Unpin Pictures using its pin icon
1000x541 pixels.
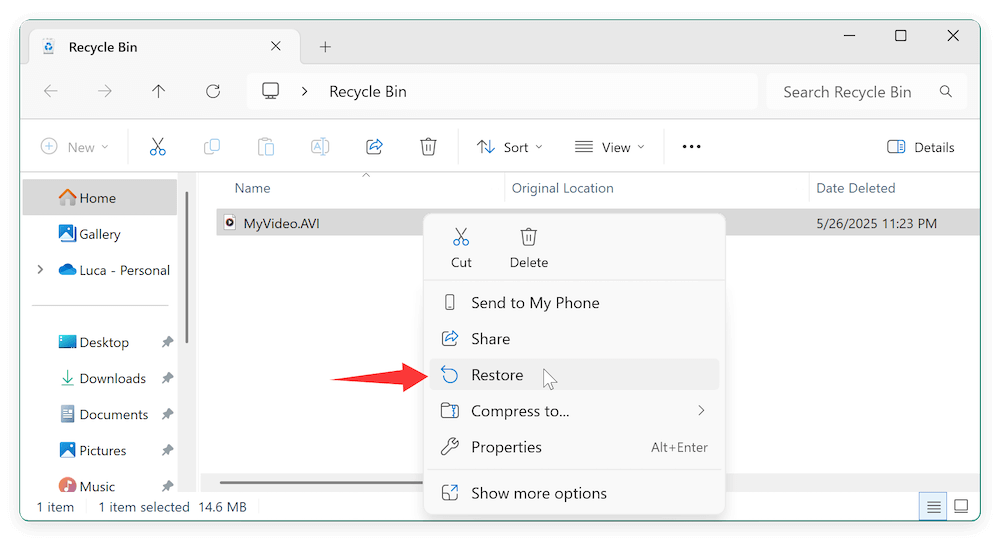[167, 450]
